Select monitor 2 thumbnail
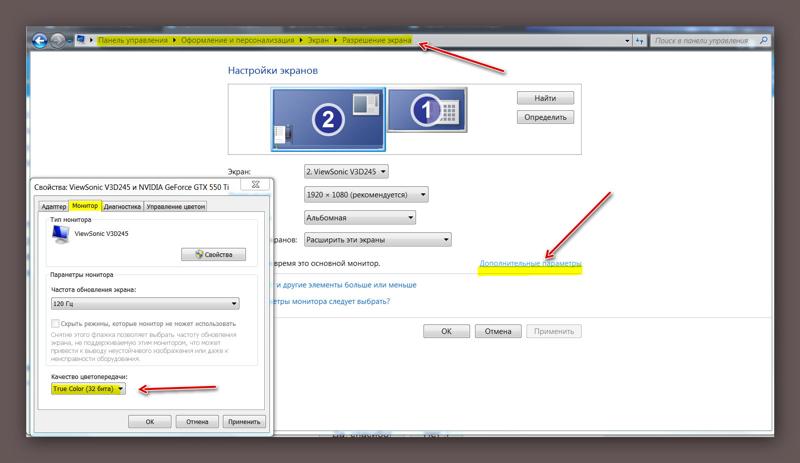Viewport: 800px width, 463px height. tap(328, 119)
